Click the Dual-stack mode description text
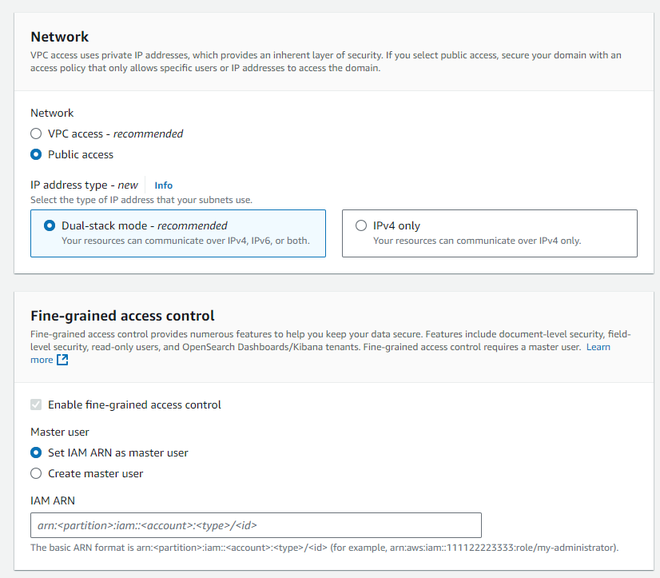This screenshot has width=660, height=578. pyautogui.click(x=185, y=241)
